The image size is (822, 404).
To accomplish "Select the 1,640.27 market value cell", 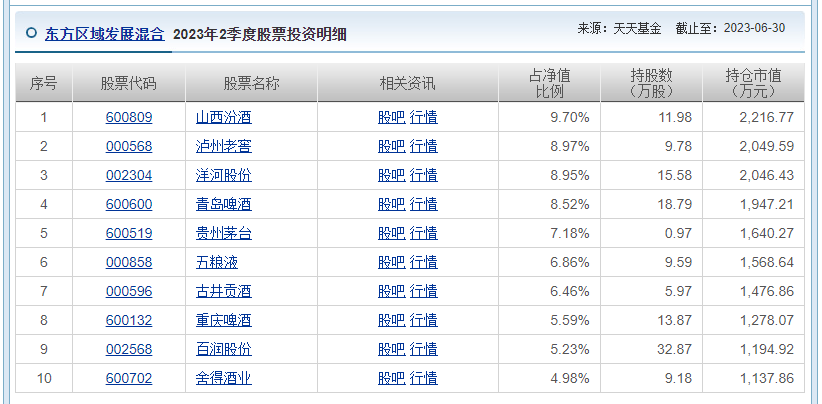I will [753, 233].
